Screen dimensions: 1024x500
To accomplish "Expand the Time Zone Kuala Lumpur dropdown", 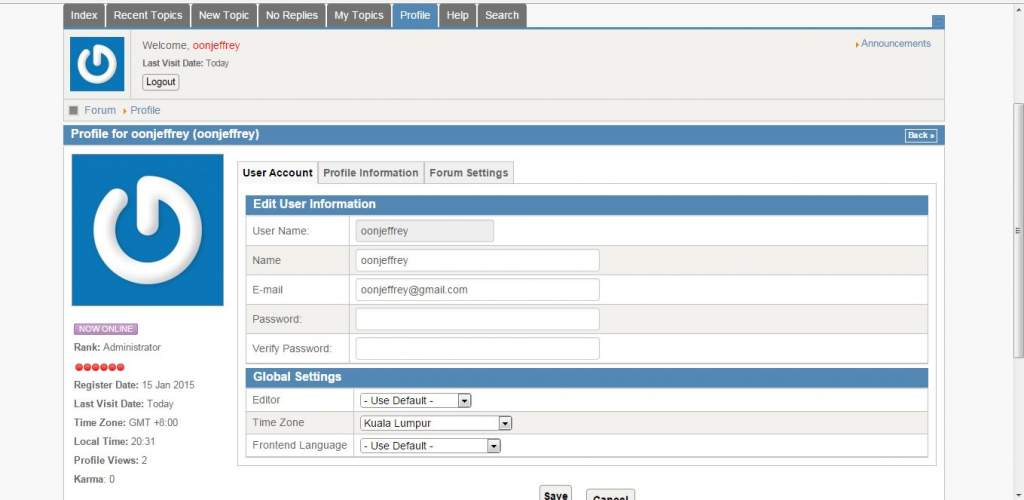I will 436,423.
